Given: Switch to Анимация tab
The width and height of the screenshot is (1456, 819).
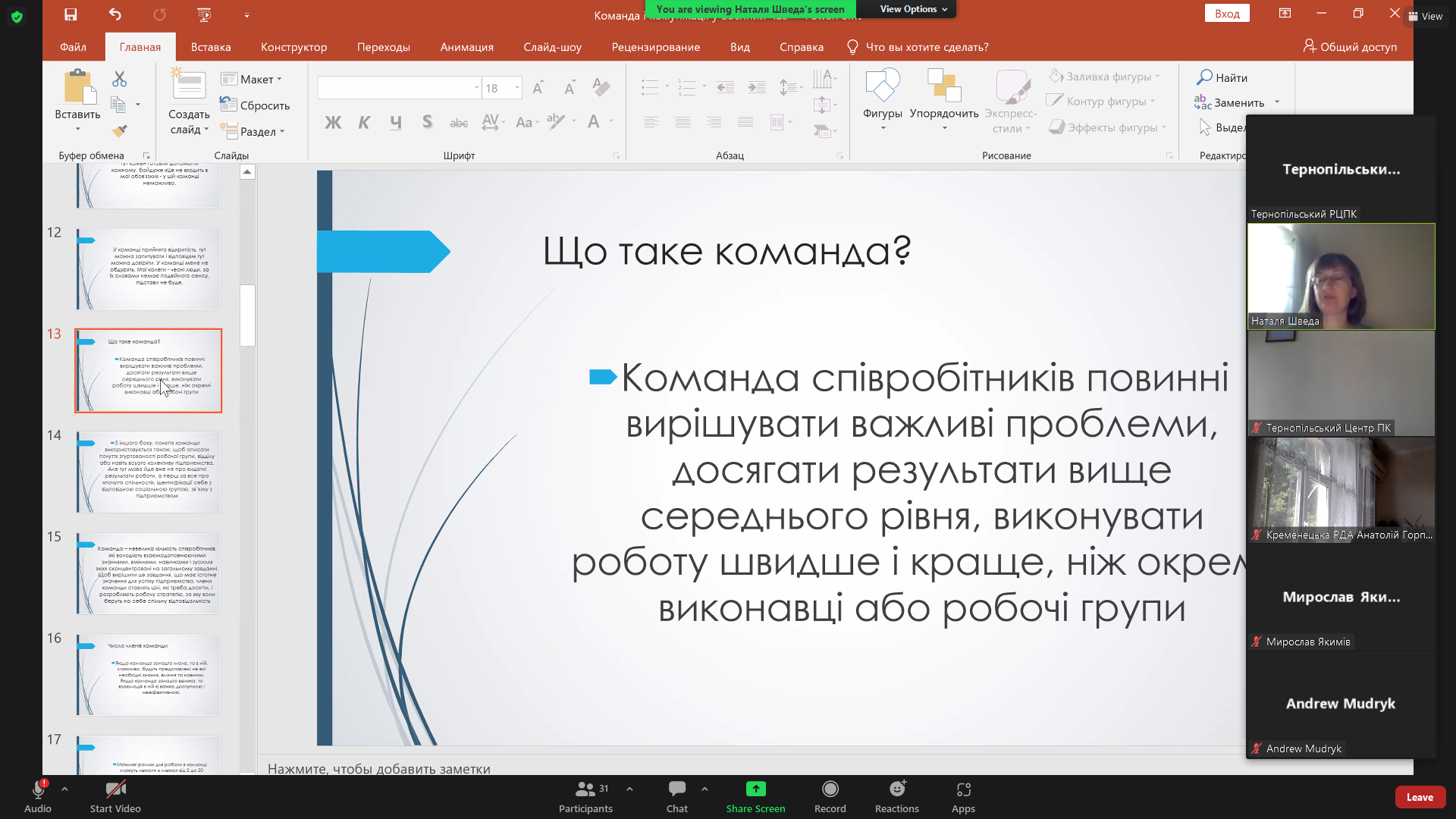Looking at the screenshot, I should 467,47.
